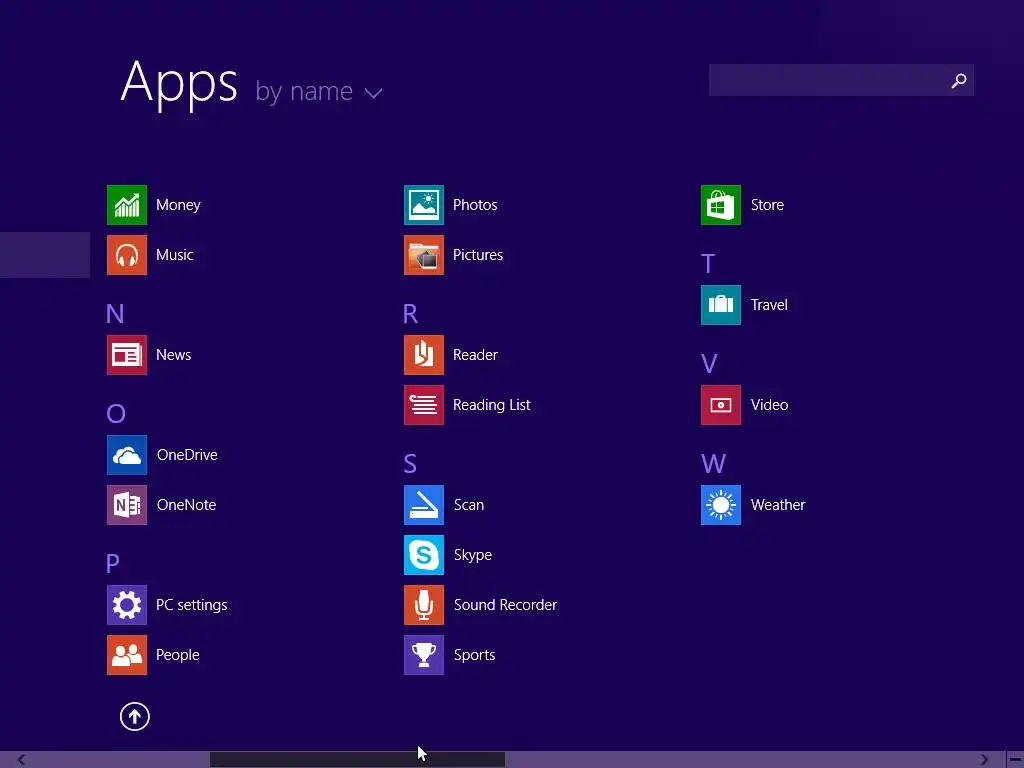Click the 'Reading List' label

tap(492, 405)
